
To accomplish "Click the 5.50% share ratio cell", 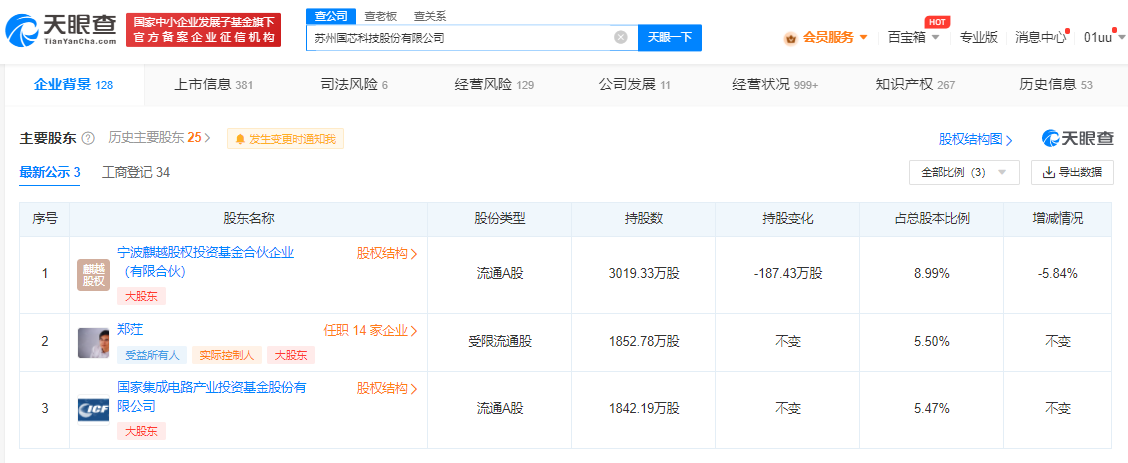I will click(x=931, y=341).
